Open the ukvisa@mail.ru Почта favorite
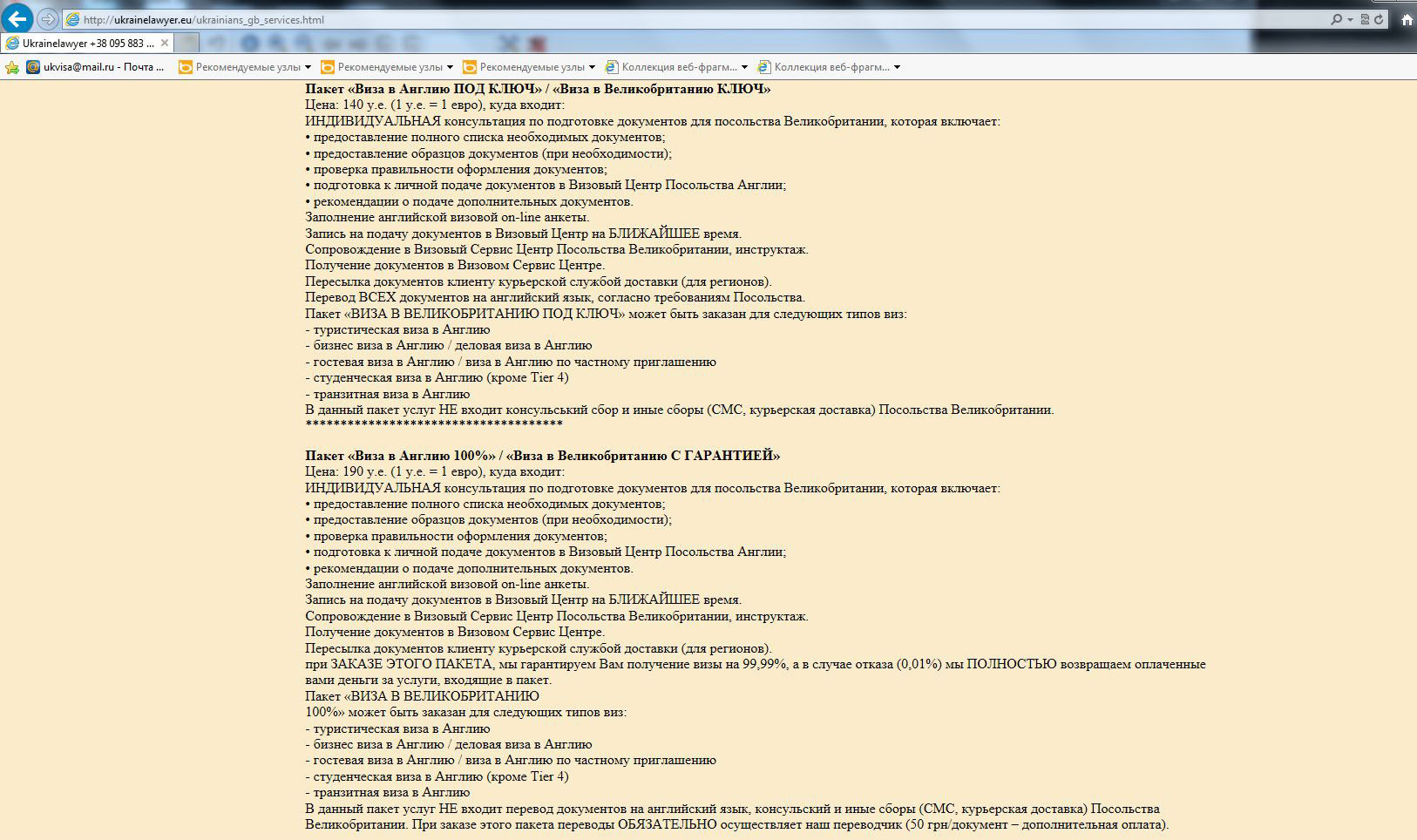This screenshot has width=1417, height=840. pos(95,67)
